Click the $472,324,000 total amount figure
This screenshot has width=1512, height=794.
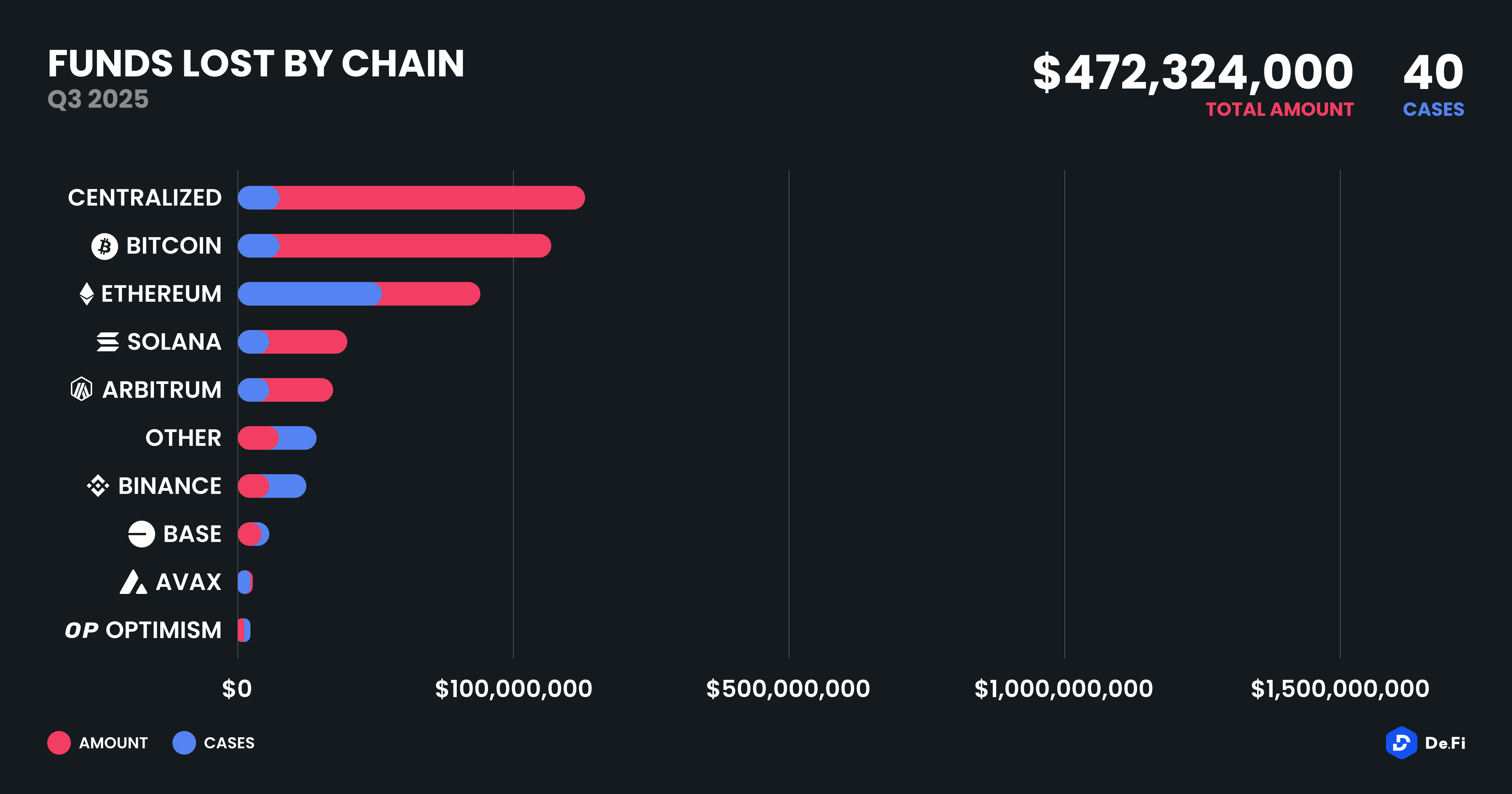(1193, 73)
